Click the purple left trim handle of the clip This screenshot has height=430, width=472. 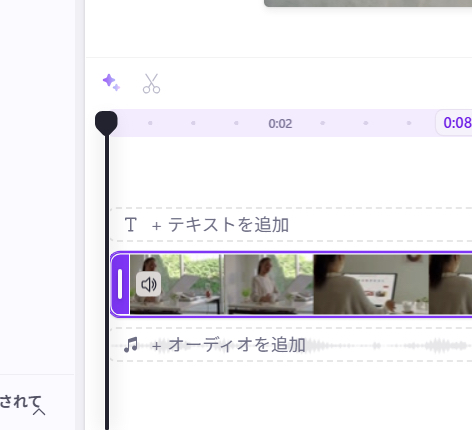click(120, 284)
